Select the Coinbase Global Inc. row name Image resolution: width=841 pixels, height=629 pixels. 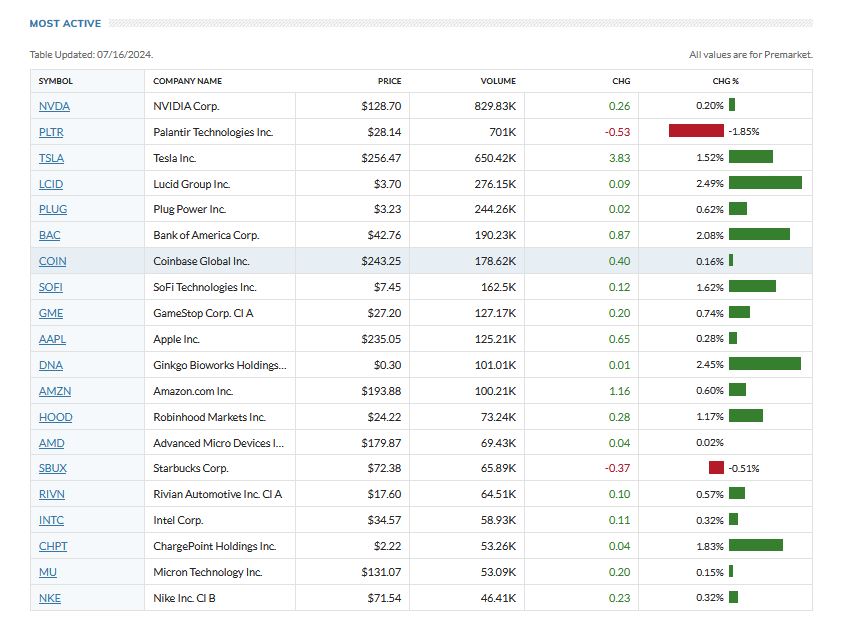click(201, 261)
